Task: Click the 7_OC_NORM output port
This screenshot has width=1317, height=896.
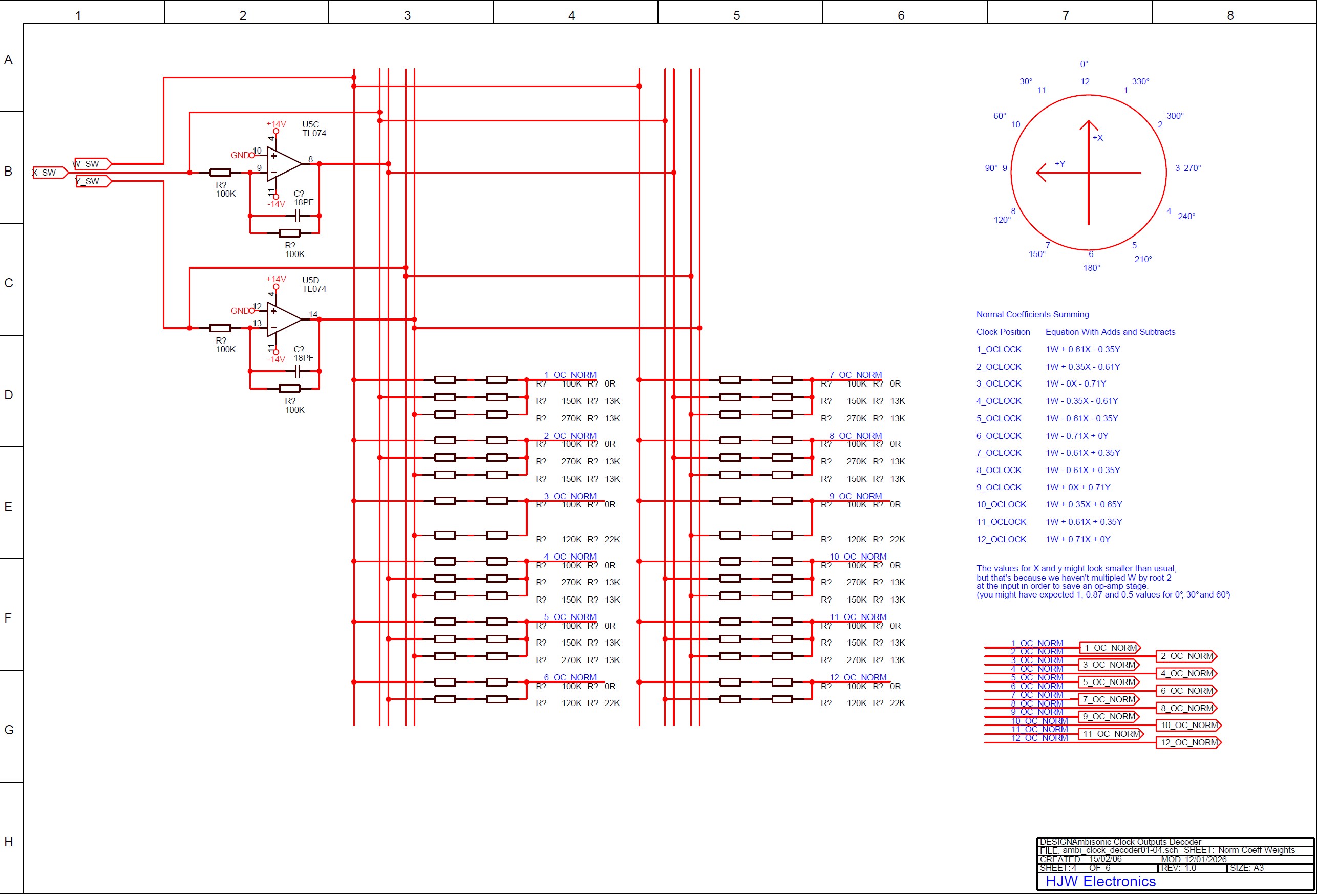Action: click(1109, 700)
